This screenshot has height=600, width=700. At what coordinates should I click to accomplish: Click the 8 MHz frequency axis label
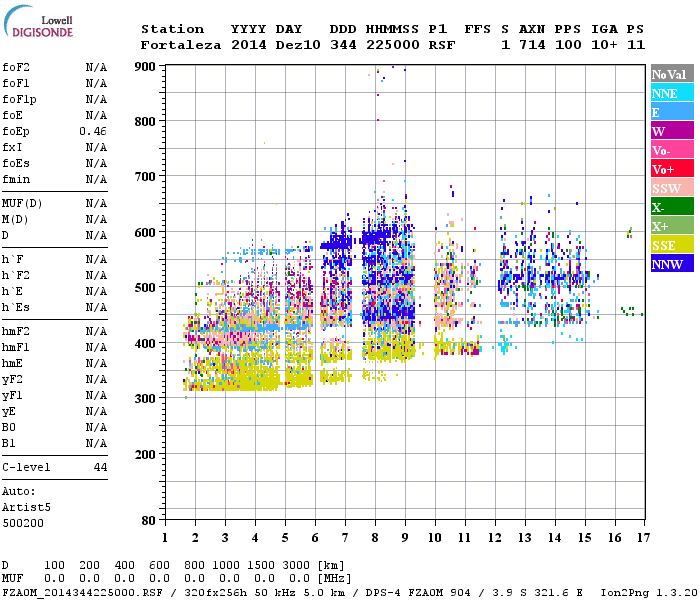(x=375, y=538)
